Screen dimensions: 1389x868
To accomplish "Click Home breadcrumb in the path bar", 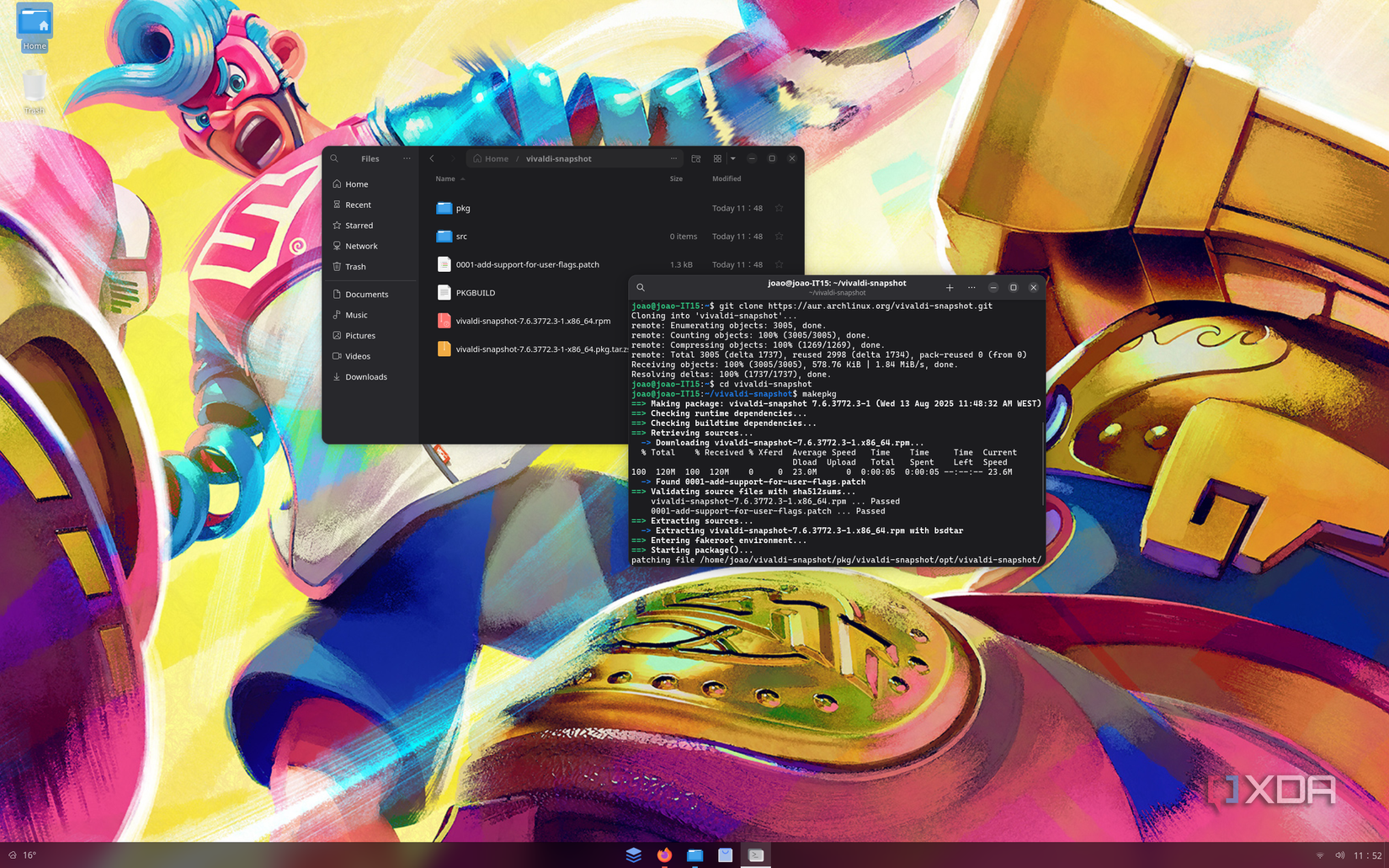I will [x=491, y=158].
